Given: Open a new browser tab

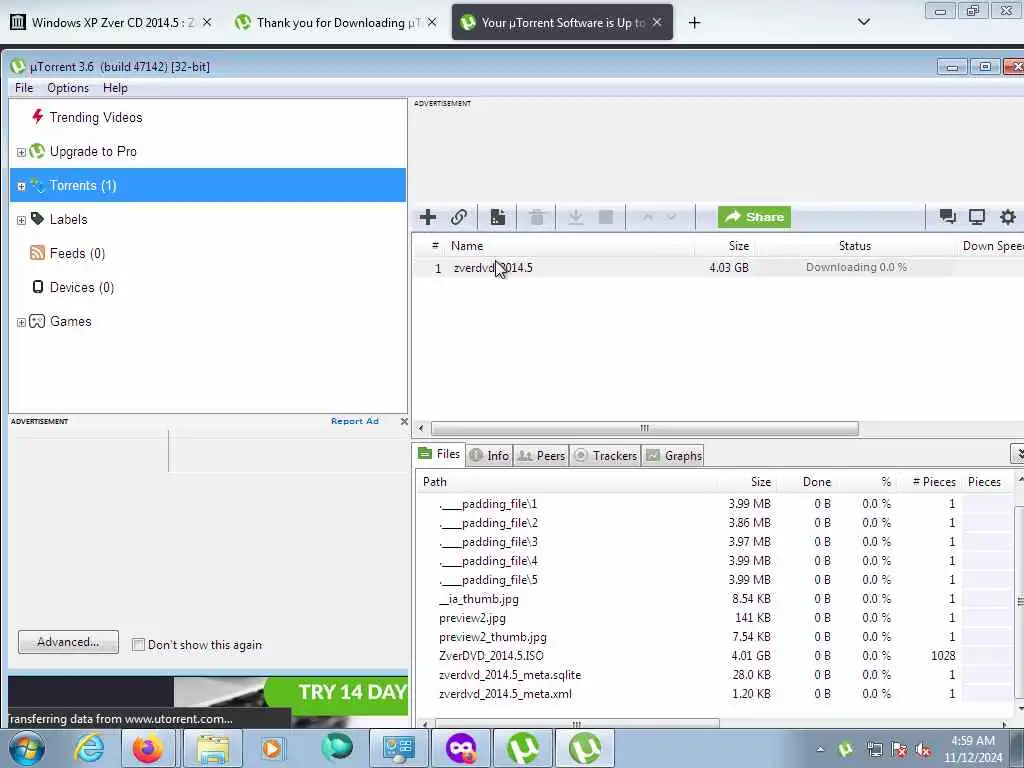Looking at the screenshot, I should (694, 23).
